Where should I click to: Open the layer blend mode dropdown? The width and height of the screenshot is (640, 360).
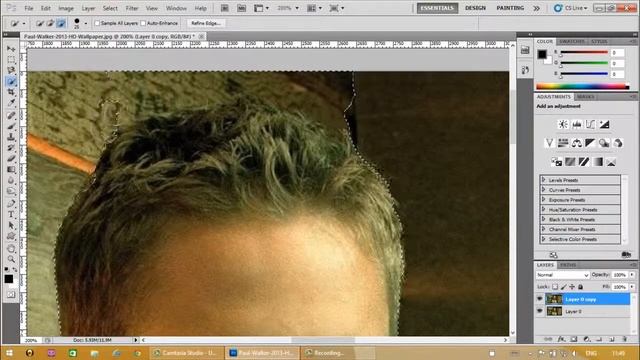(562, 275)
